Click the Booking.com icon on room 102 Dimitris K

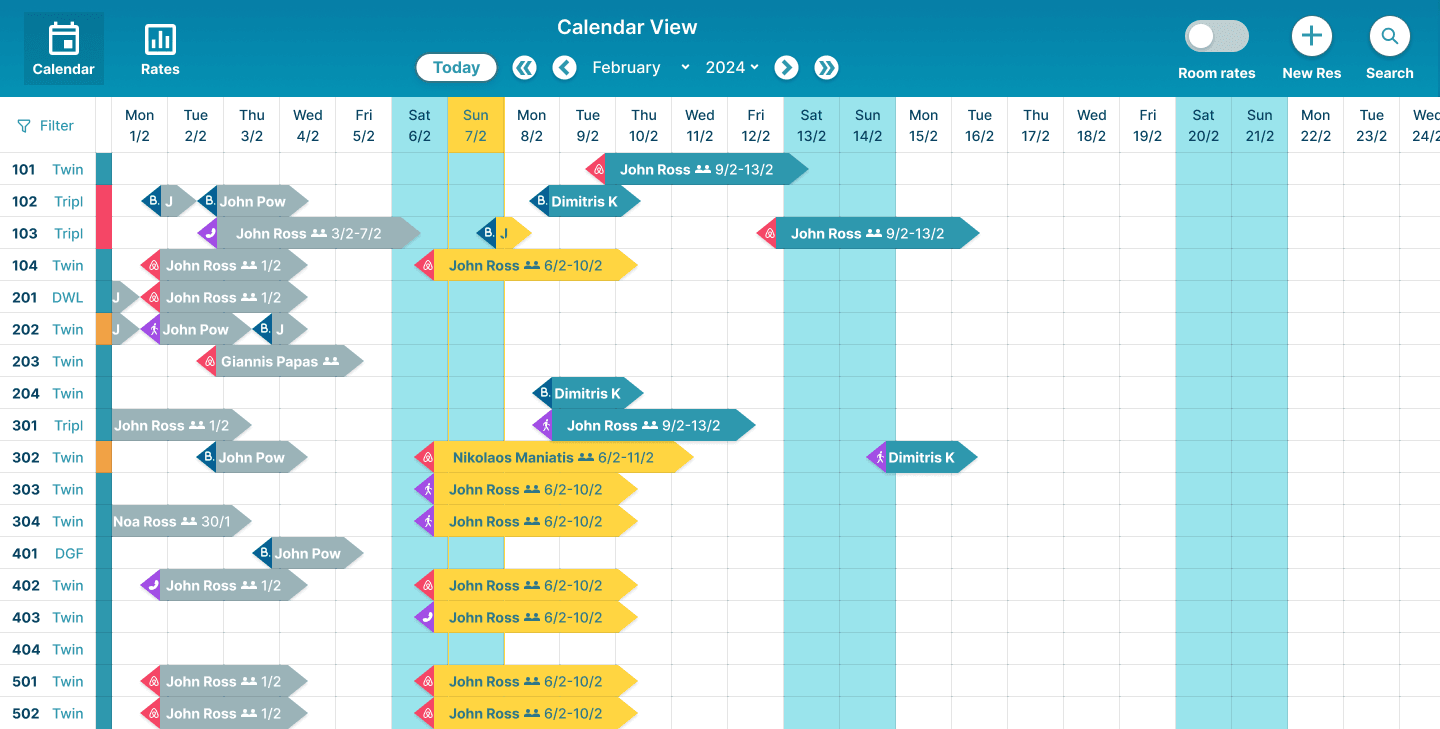540,201
